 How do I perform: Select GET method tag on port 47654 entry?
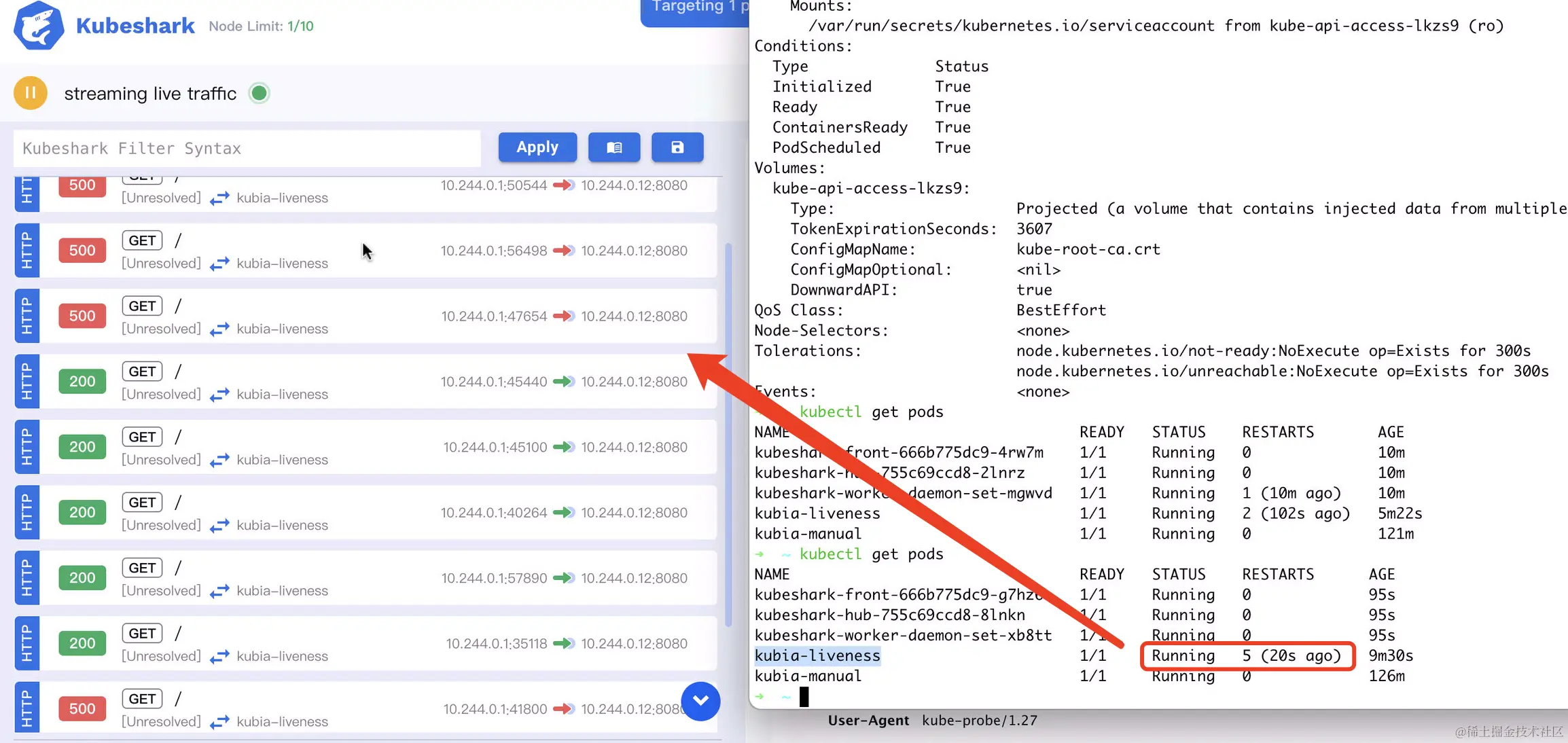142,306
